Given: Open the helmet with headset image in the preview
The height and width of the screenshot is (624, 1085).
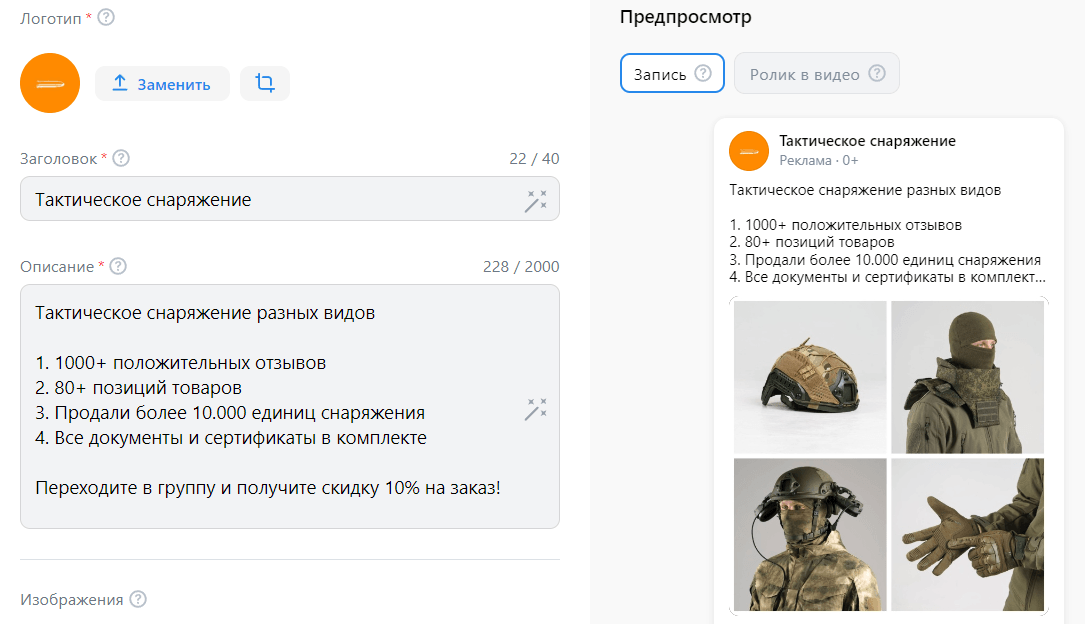Looking at the screenshot, I should pyautogui.click(x=810, y=534).
